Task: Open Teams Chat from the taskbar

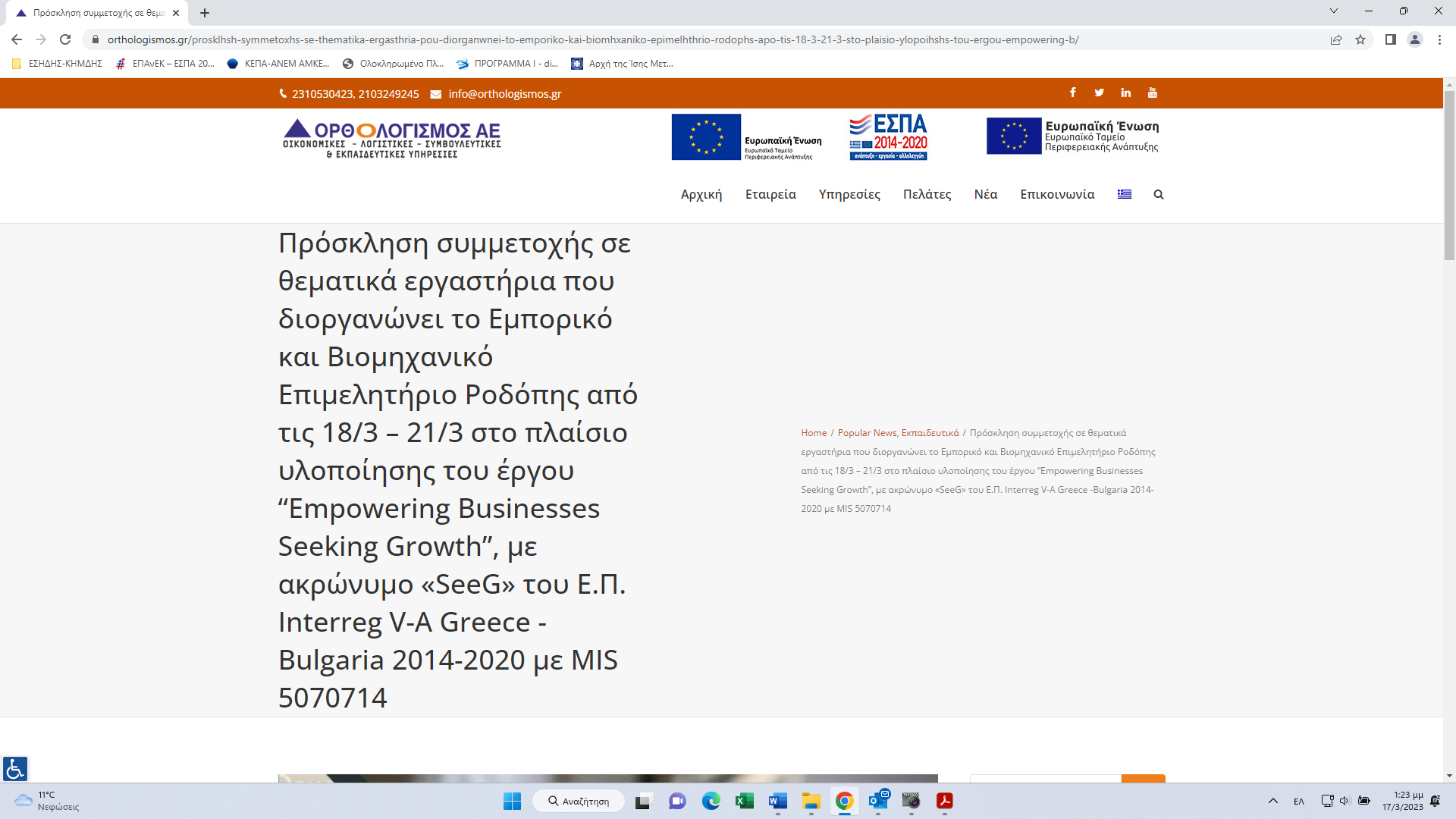Action: point(677,802)
